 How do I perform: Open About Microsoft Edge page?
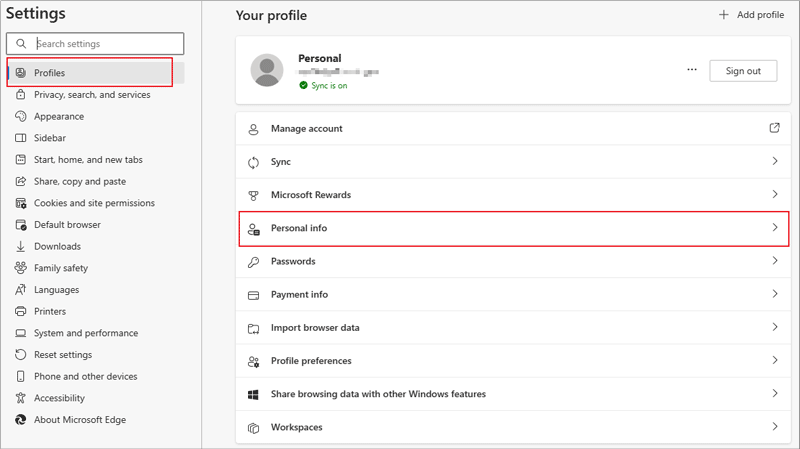point(95,420)
